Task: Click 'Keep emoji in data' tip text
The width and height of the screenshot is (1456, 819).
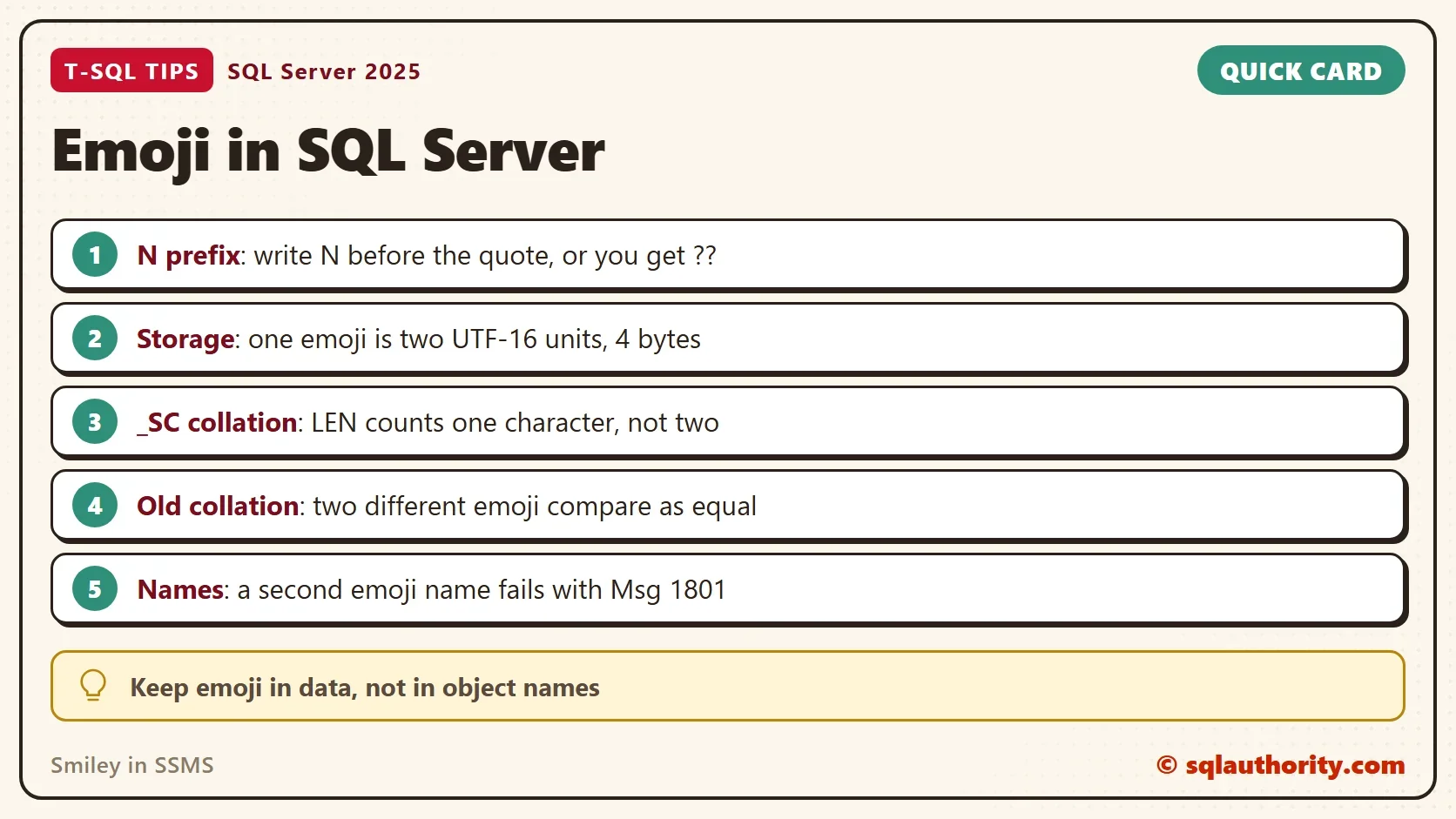Action: click(x=365, y=688)
